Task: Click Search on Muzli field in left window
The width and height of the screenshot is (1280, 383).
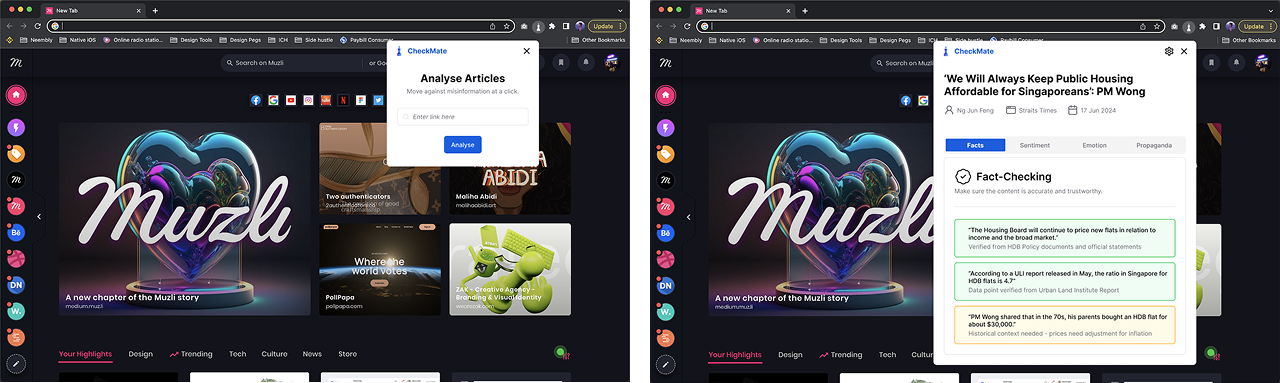Action: tap(292, 62)
